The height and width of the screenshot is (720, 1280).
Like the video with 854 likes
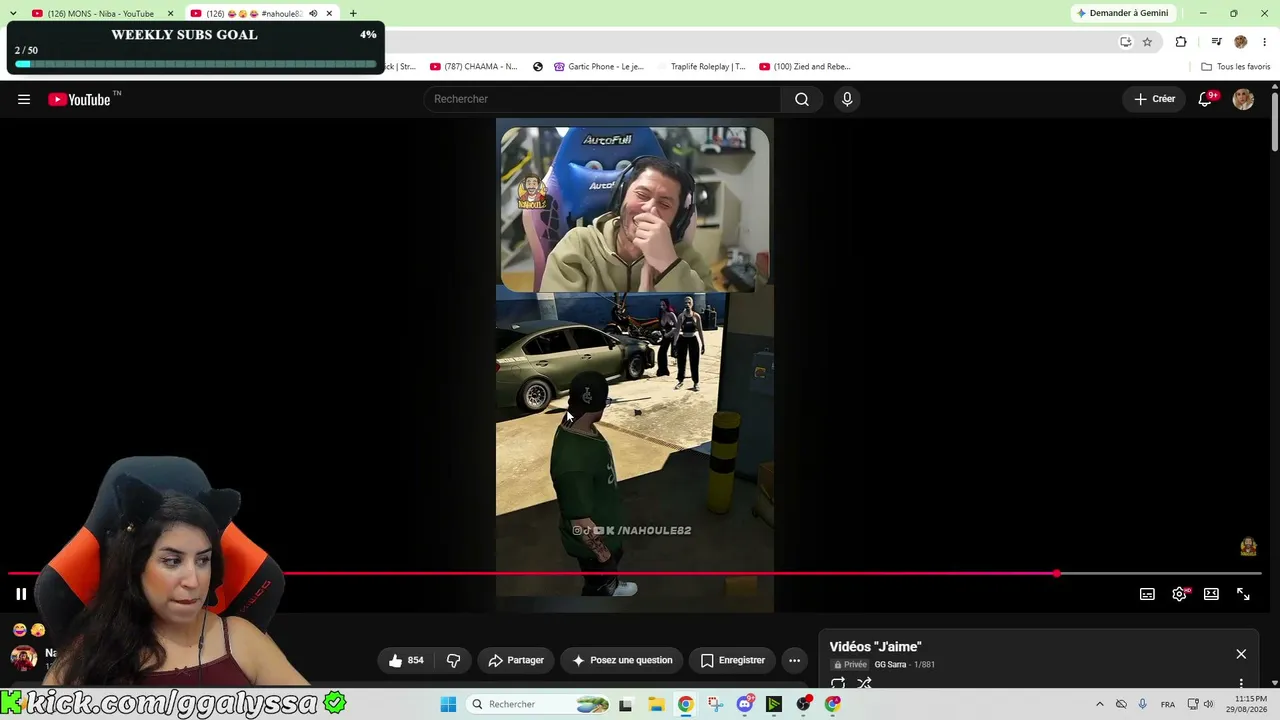pos(406,660)
